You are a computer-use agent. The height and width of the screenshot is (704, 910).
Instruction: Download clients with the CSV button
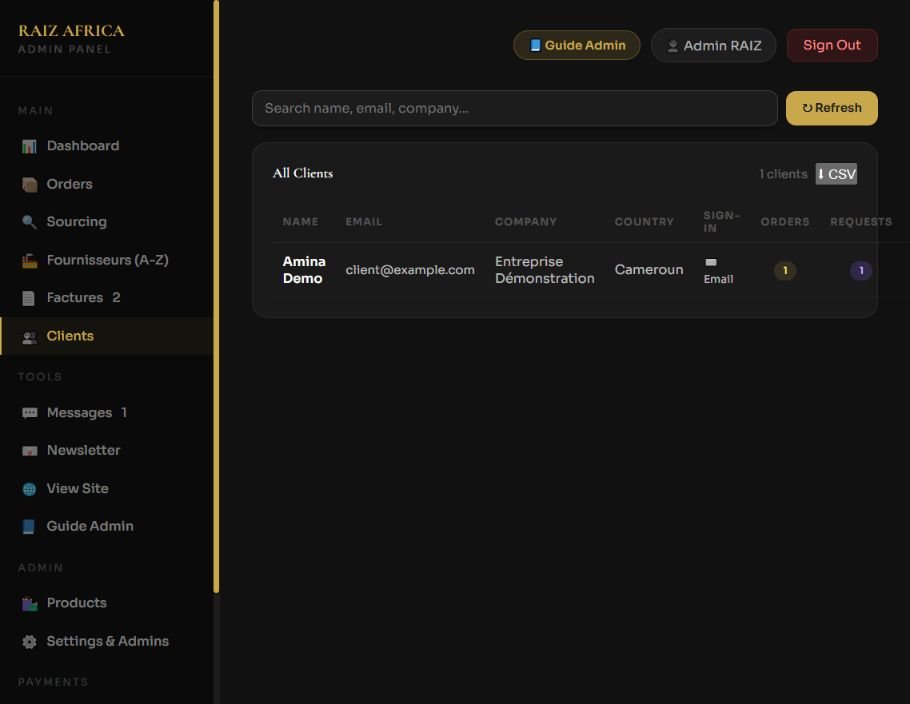pyautogui.click(x=836, y=174)
